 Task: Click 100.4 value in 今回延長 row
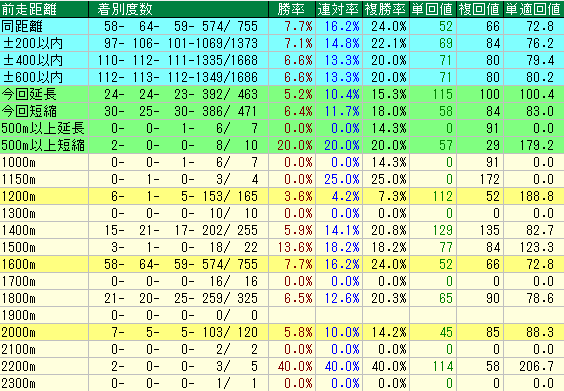tap(537, 94)
